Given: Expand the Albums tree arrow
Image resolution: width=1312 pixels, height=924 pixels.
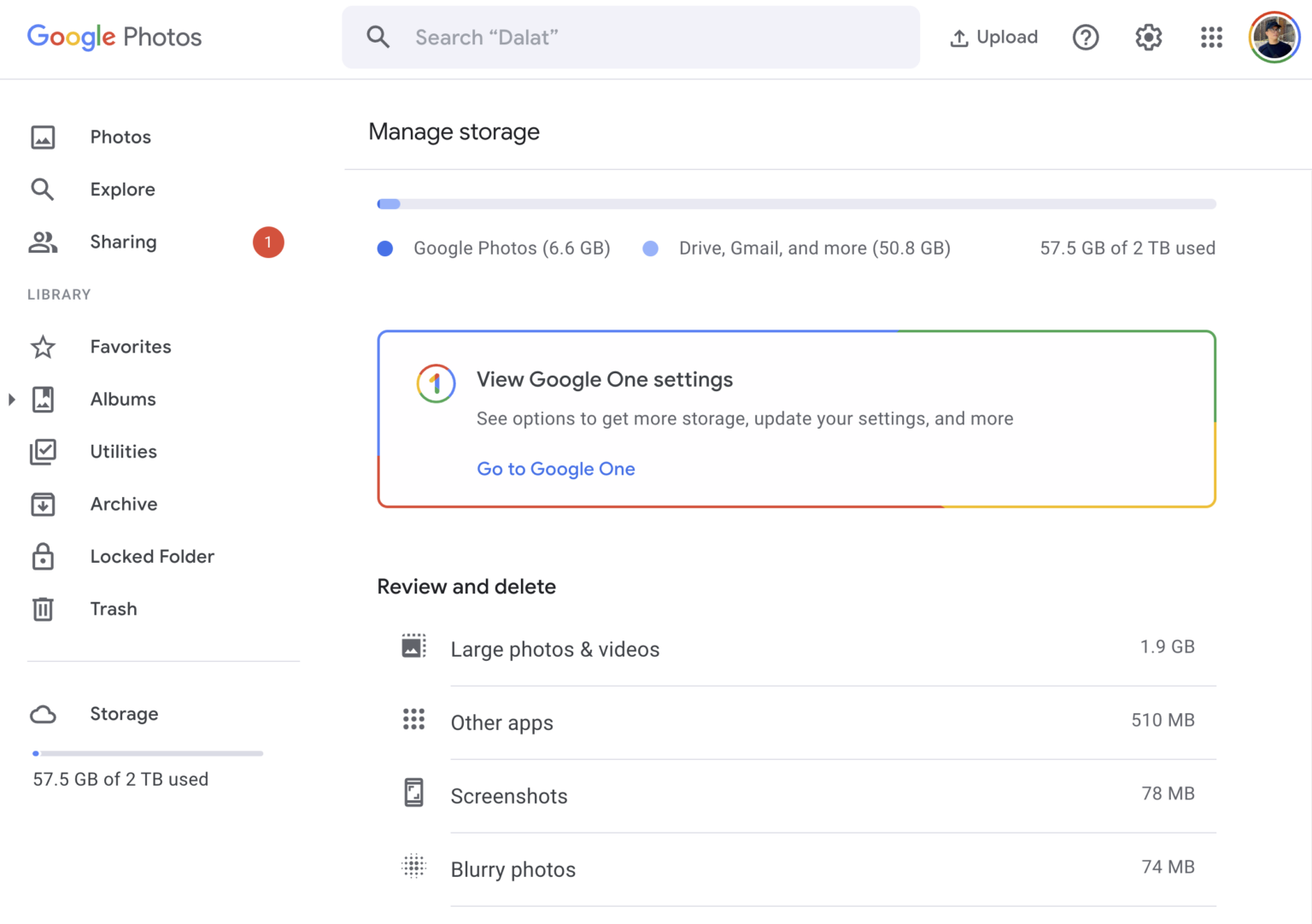Looking at the screenshot, I should [11, 399].
